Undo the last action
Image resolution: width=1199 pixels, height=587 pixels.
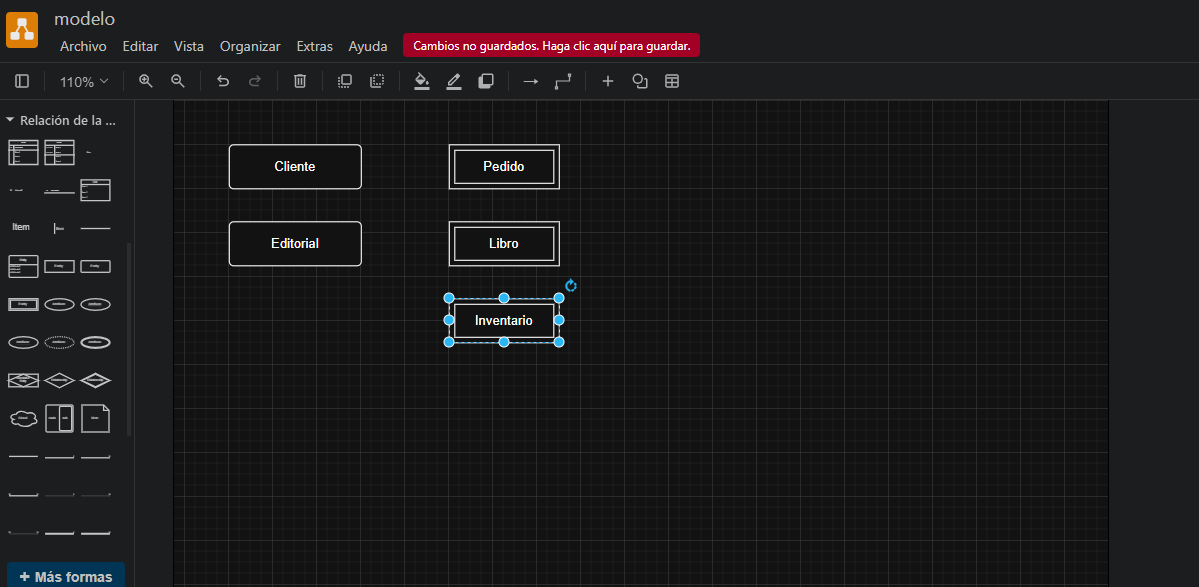click(223, 81)
